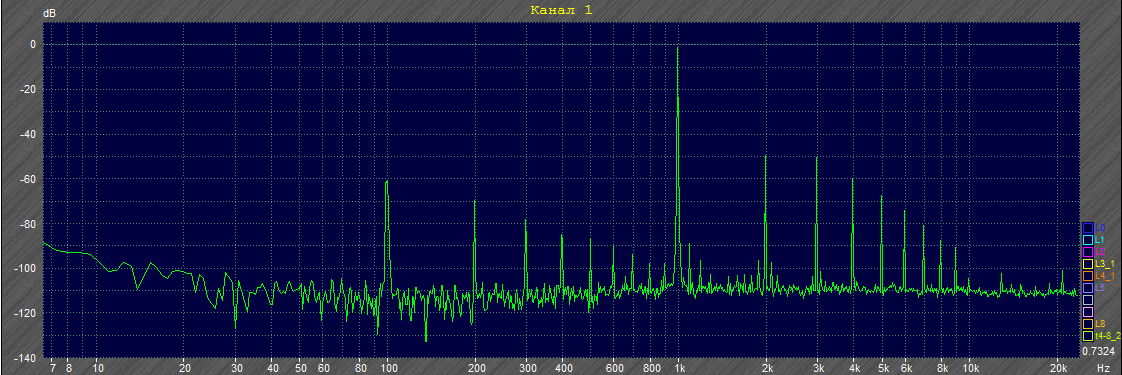Viewport: 1122px width, 375px height.
Task: Toggle the cyan L1 trace box
Action: click(x=1088, y=239)
